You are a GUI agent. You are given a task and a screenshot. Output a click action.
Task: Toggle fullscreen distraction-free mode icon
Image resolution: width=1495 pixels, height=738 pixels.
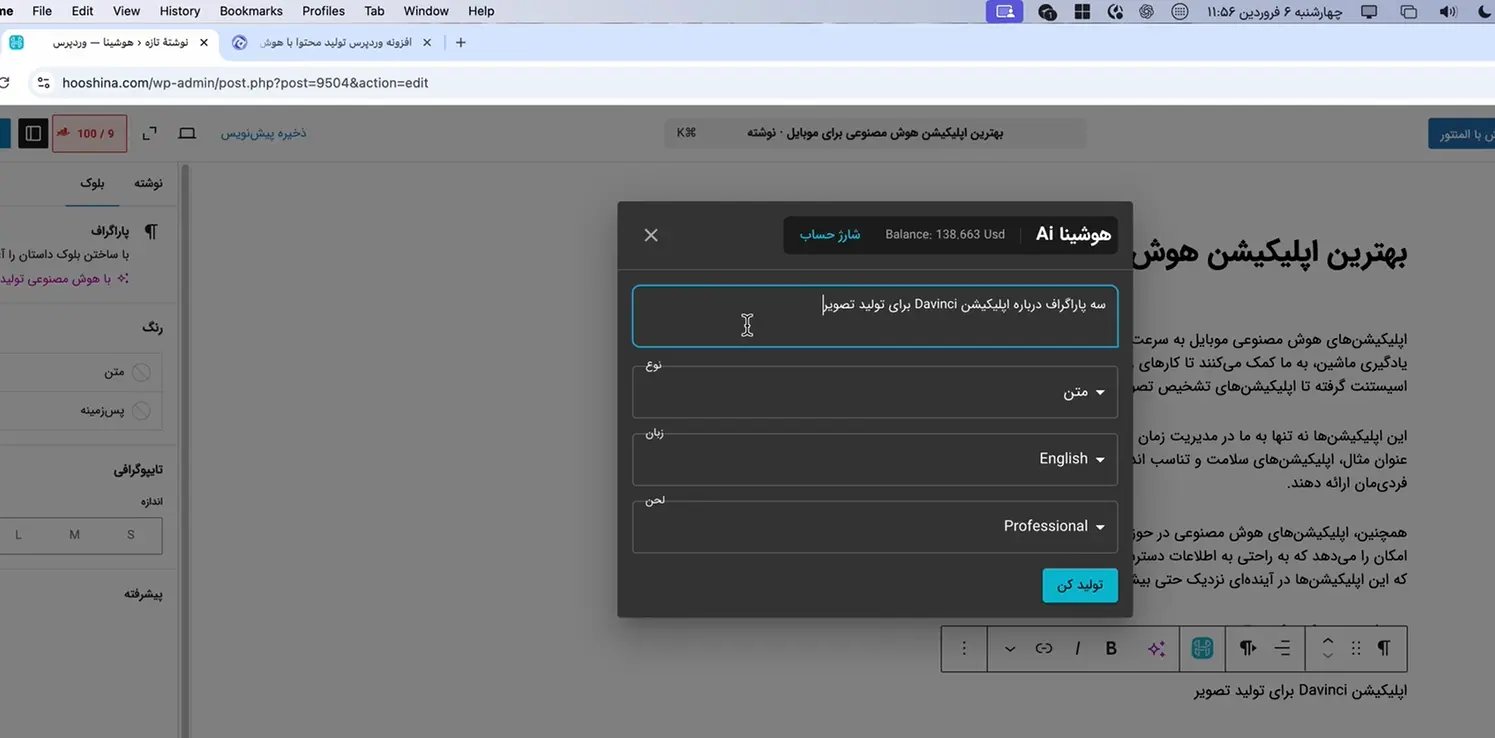click(150, 133)
